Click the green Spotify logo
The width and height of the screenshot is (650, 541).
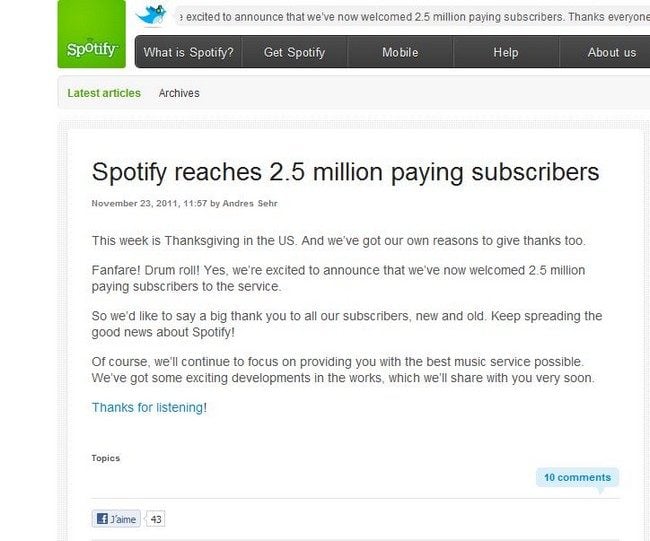pyautogui.click(x=91, y=35)
